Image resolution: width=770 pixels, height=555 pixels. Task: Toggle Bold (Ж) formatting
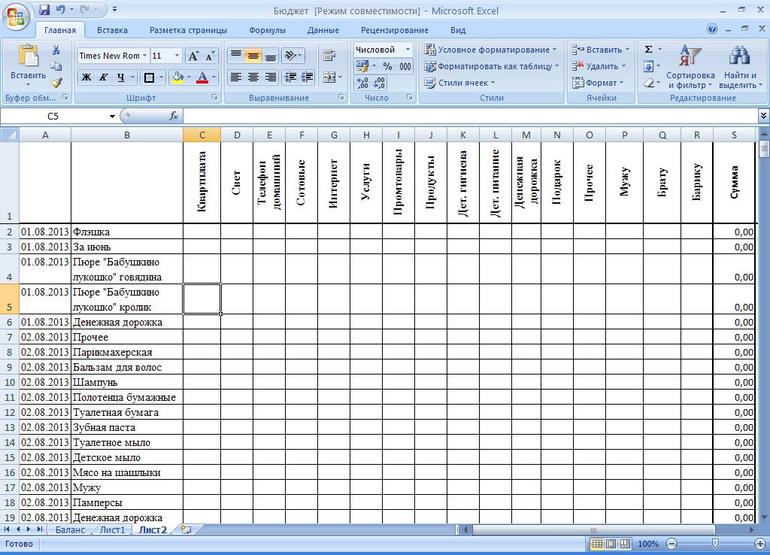click(87, 77)
